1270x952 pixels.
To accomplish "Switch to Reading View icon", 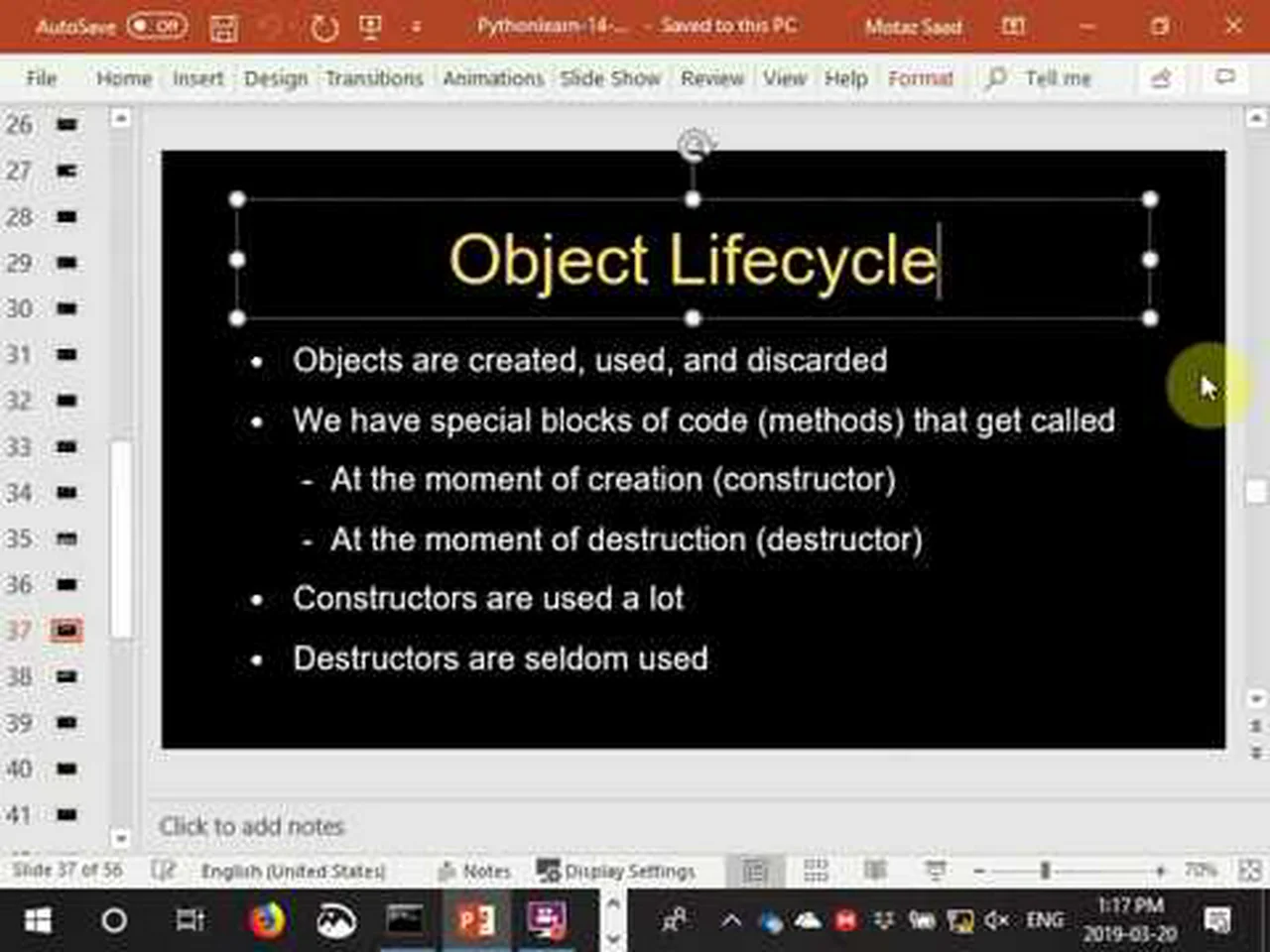I will click(875, 871).
